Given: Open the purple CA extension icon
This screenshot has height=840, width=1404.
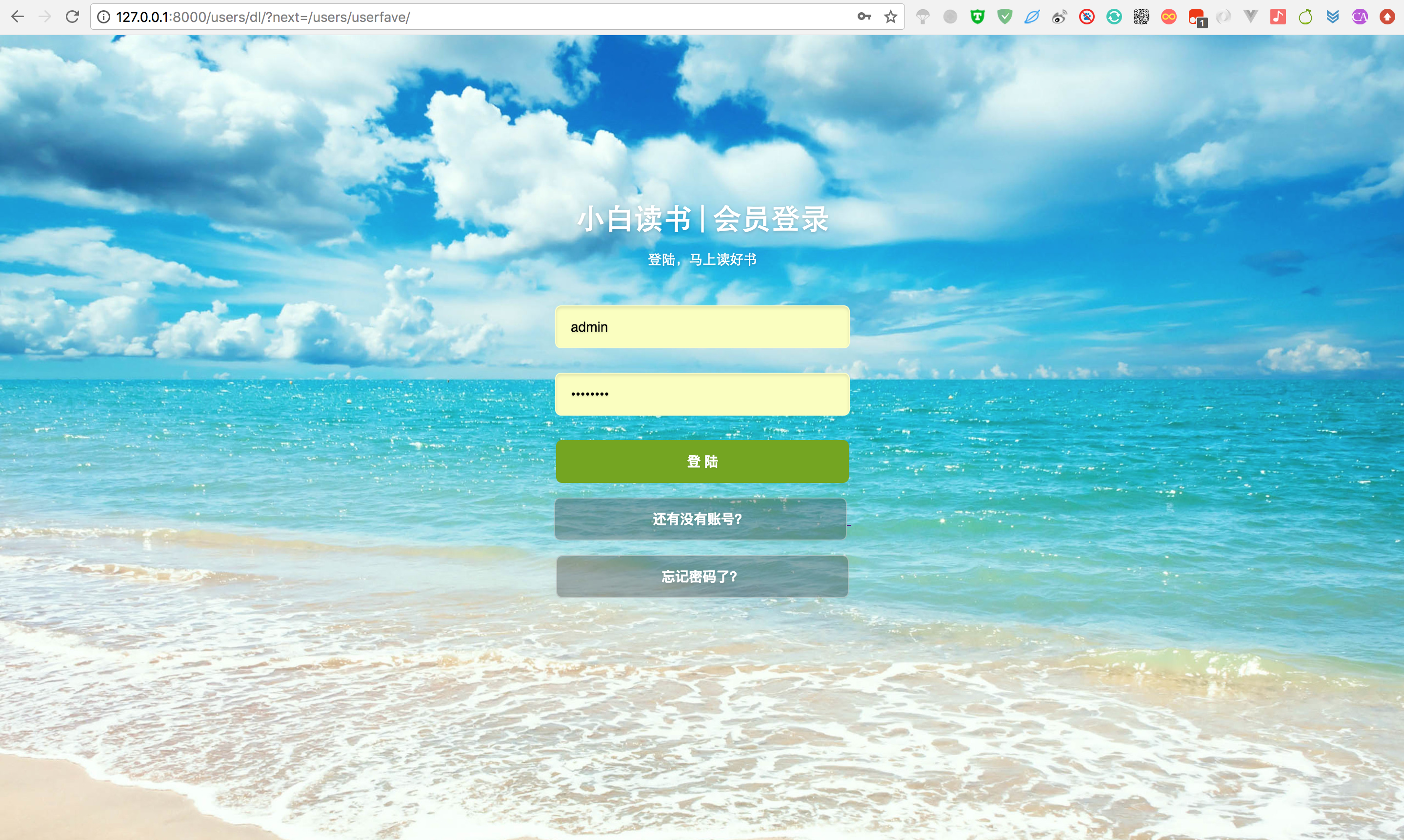Looking at the screenshot, I should (x=1360, y=17).
